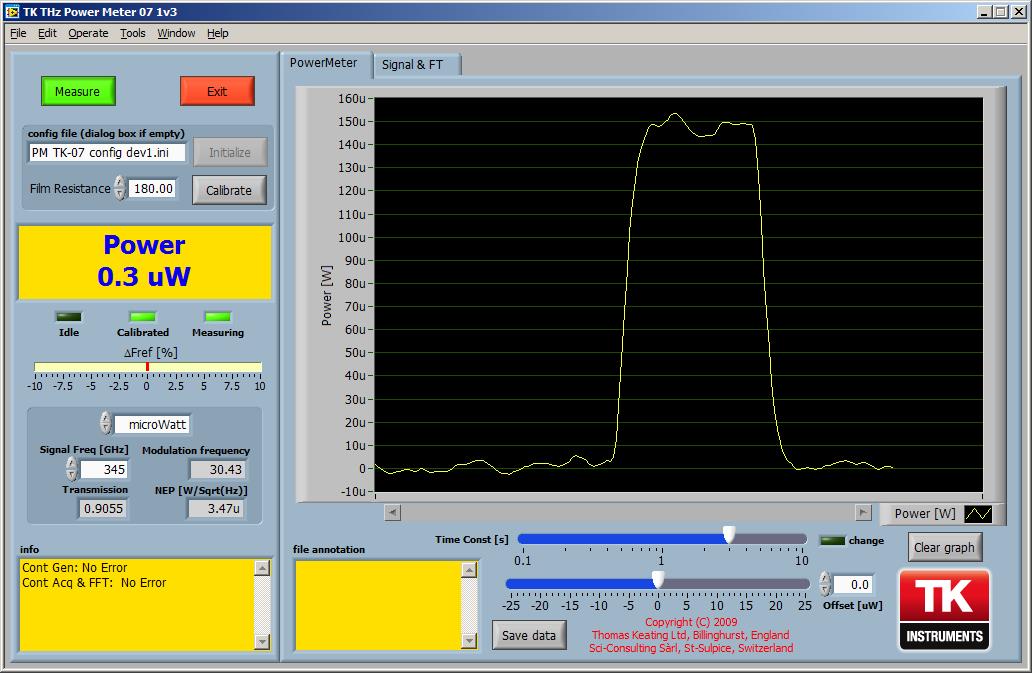This screenshot has height=673, width=1032.
Task: Adjust the Signal Freq stepper arrows
Action: tap(71, 469)
